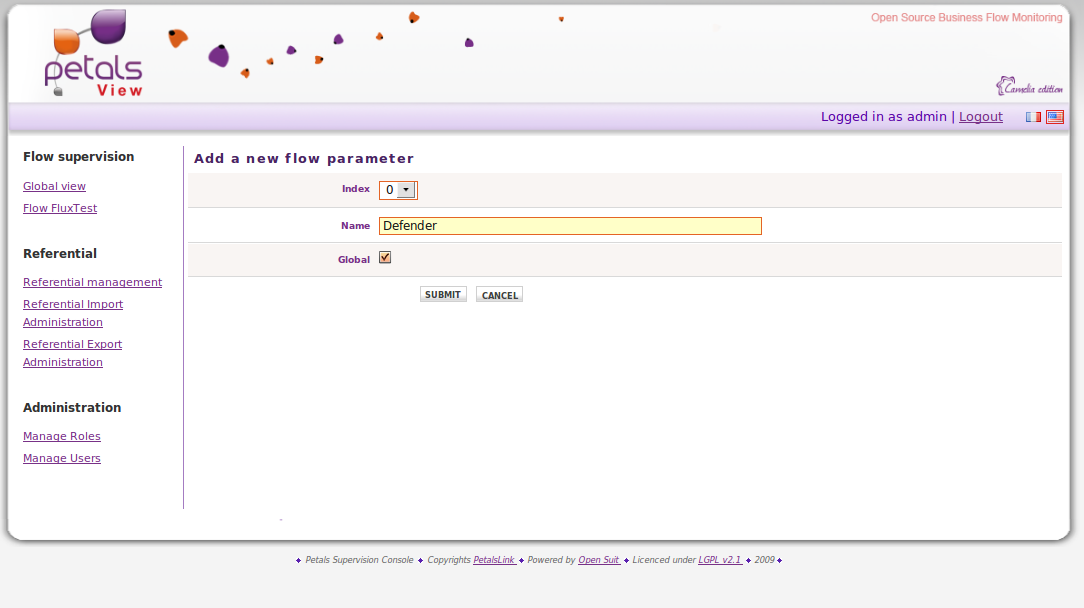Open the Manage Users page
Screen dimensions: 1084x608
(x=62, y=458)
